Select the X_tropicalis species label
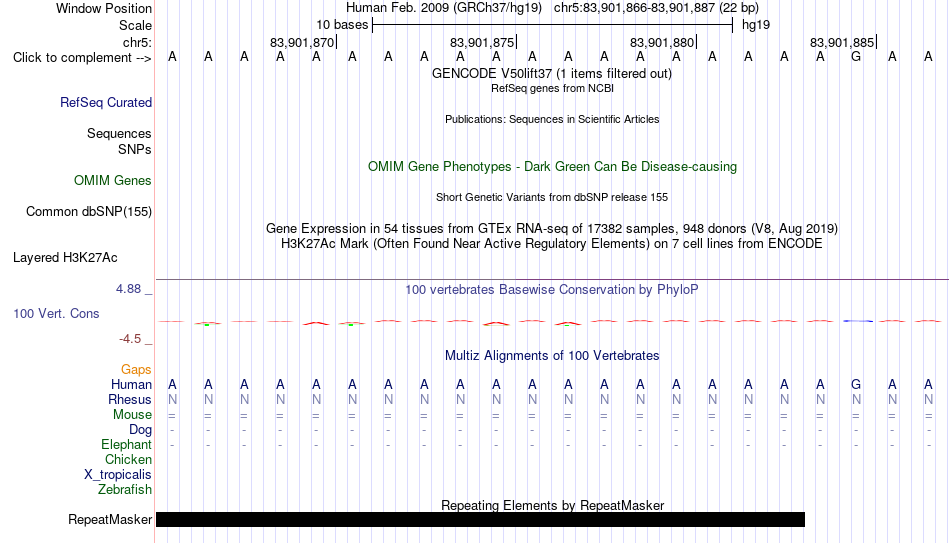Image resolution: width=950 pixels, height=543 pixels. (118, 475)
